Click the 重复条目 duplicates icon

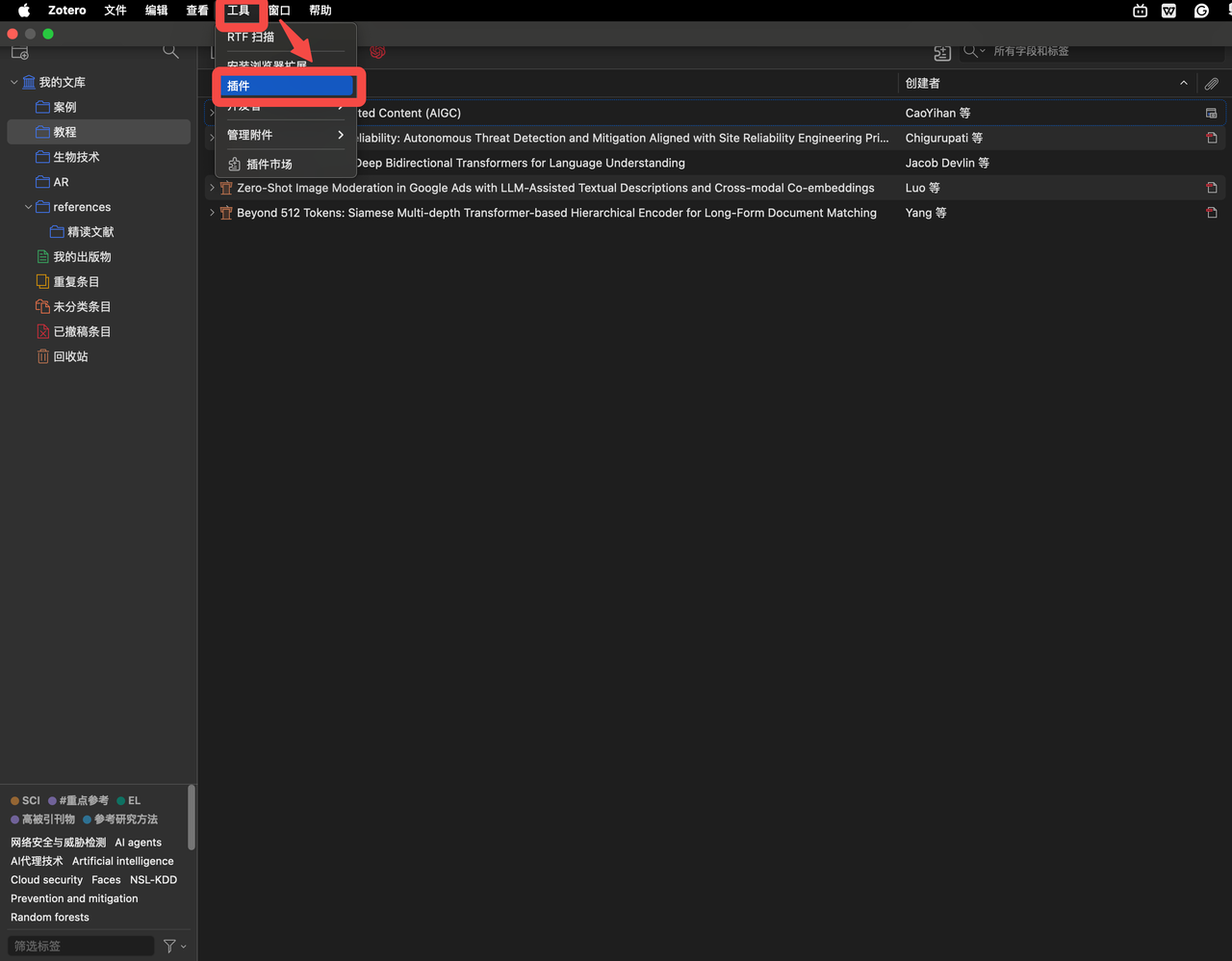tap(42, 281)
